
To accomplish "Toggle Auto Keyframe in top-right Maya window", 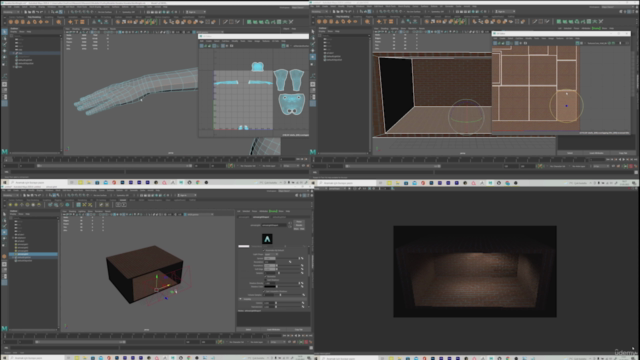I will (x=631, y=166).
